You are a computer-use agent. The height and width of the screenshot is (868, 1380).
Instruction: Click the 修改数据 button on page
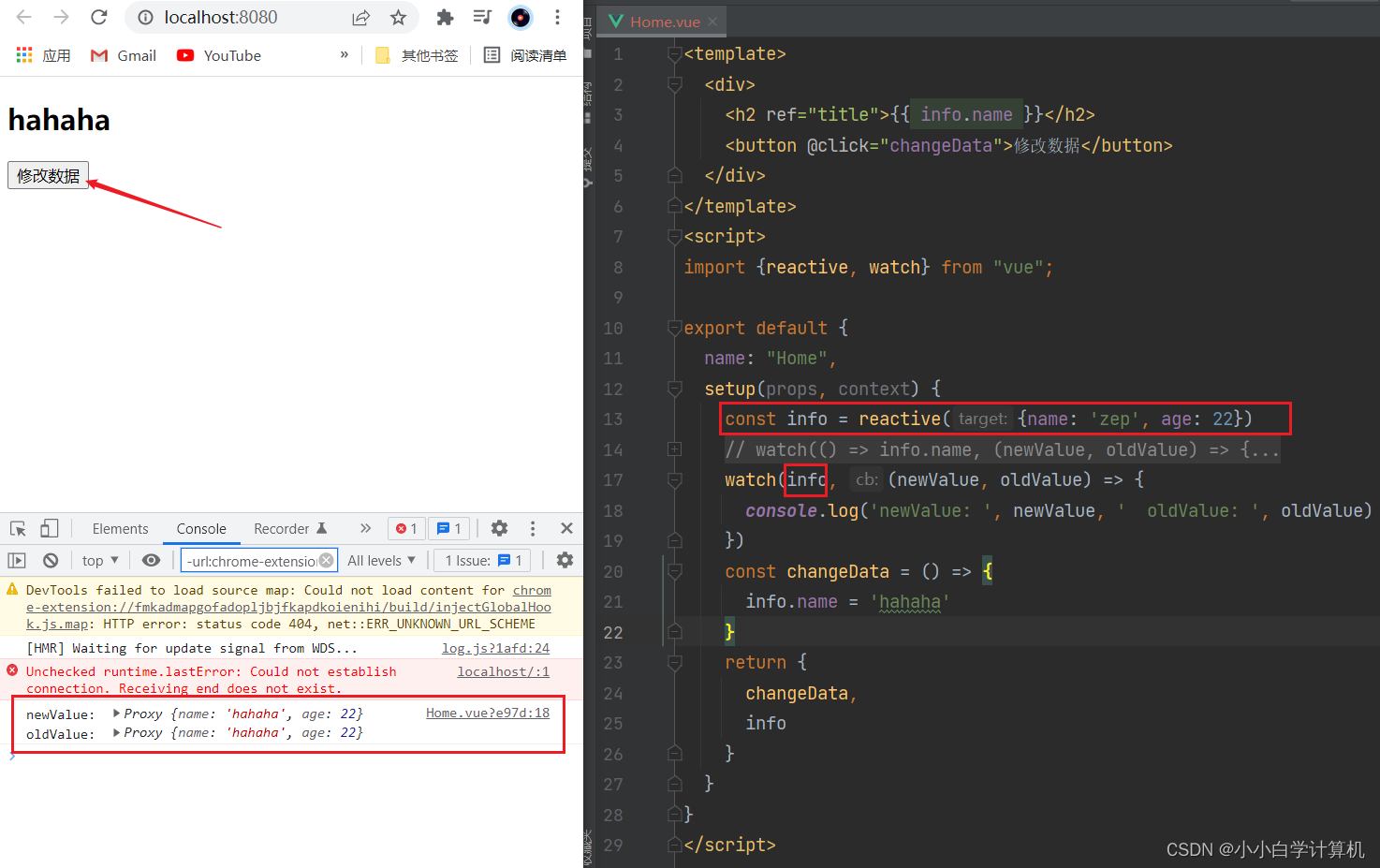coord(48,175)
